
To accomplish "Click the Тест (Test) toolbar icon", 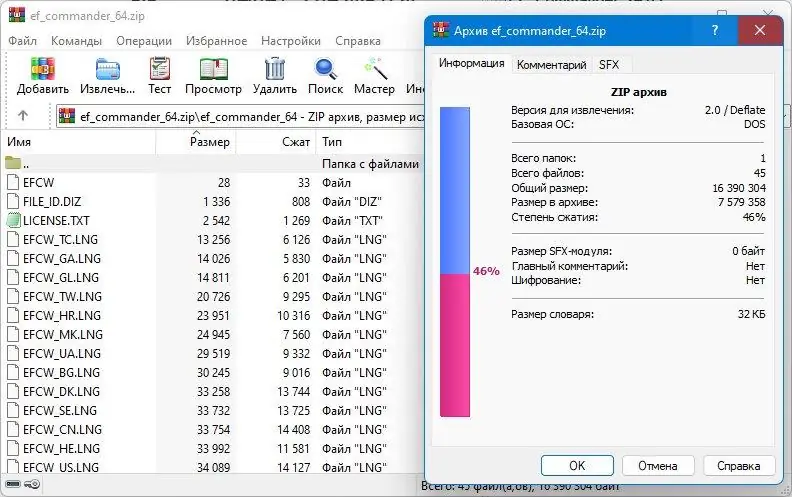I will pos(160,69).
